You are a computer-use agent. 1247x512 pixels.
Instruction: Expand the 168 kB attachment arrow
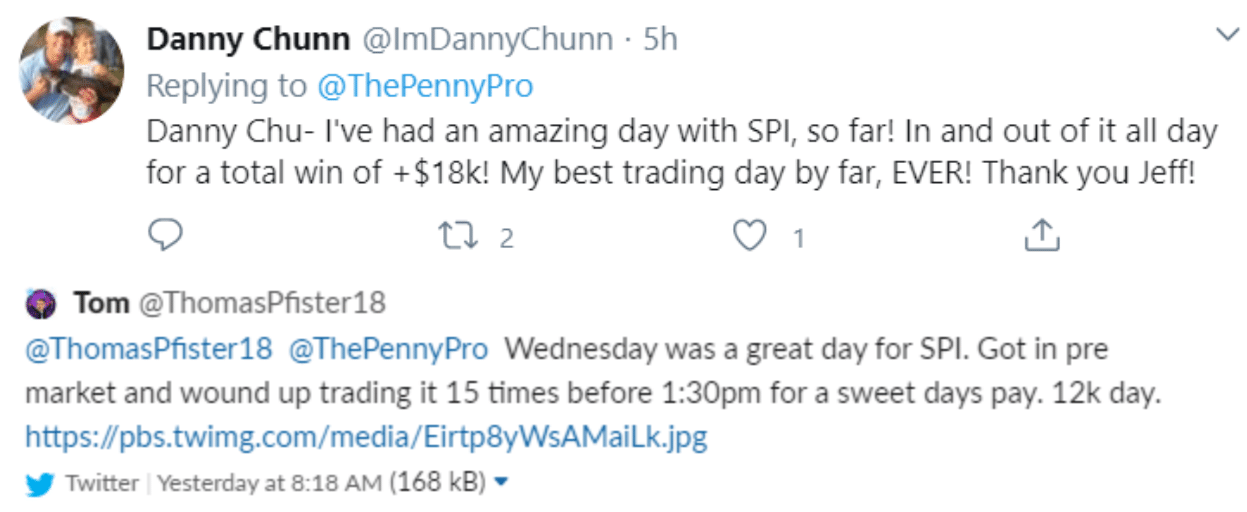(x=502, y=484)
